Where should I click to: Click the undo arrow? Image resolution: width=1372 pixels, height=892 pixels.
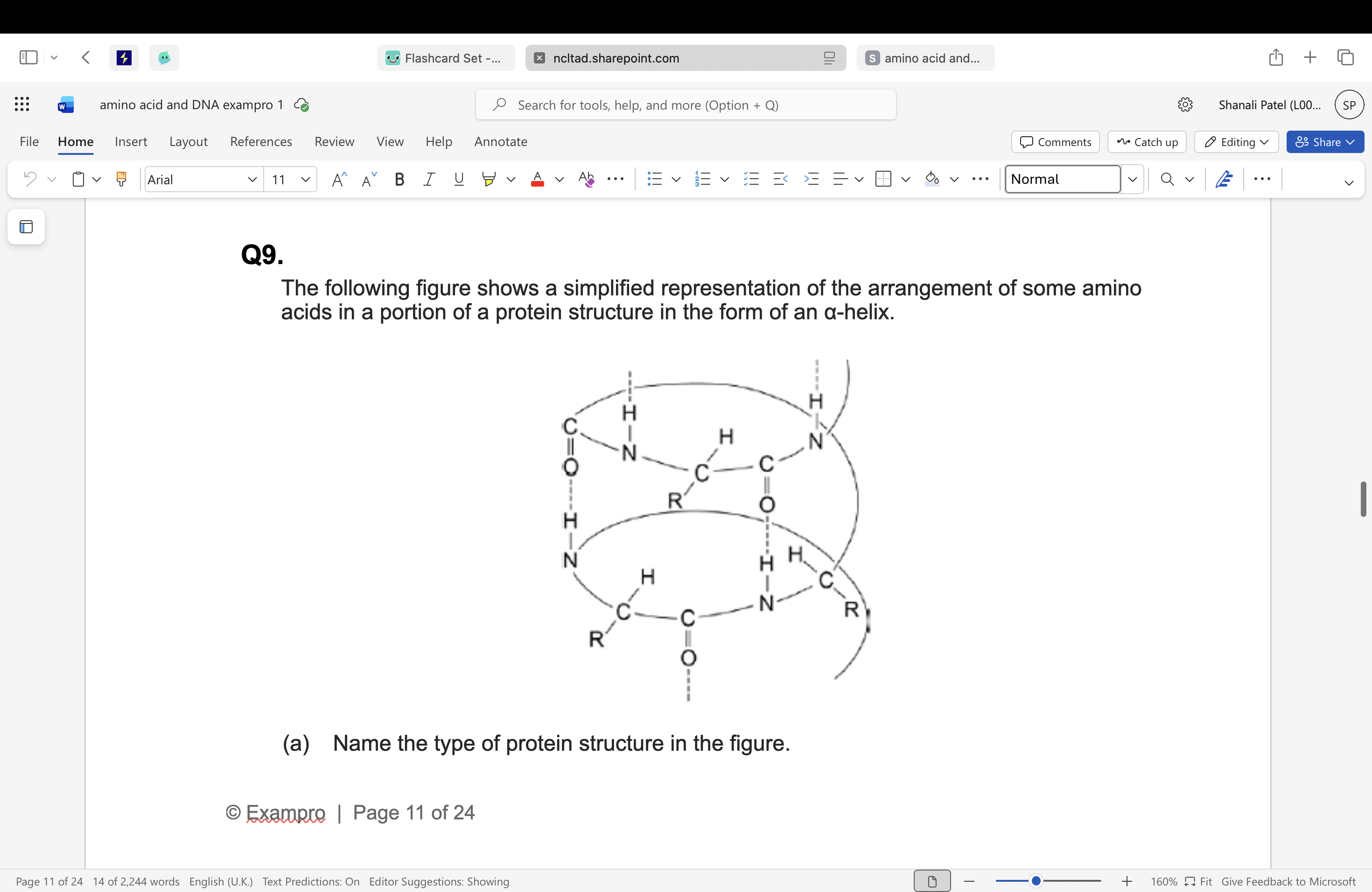29,179
